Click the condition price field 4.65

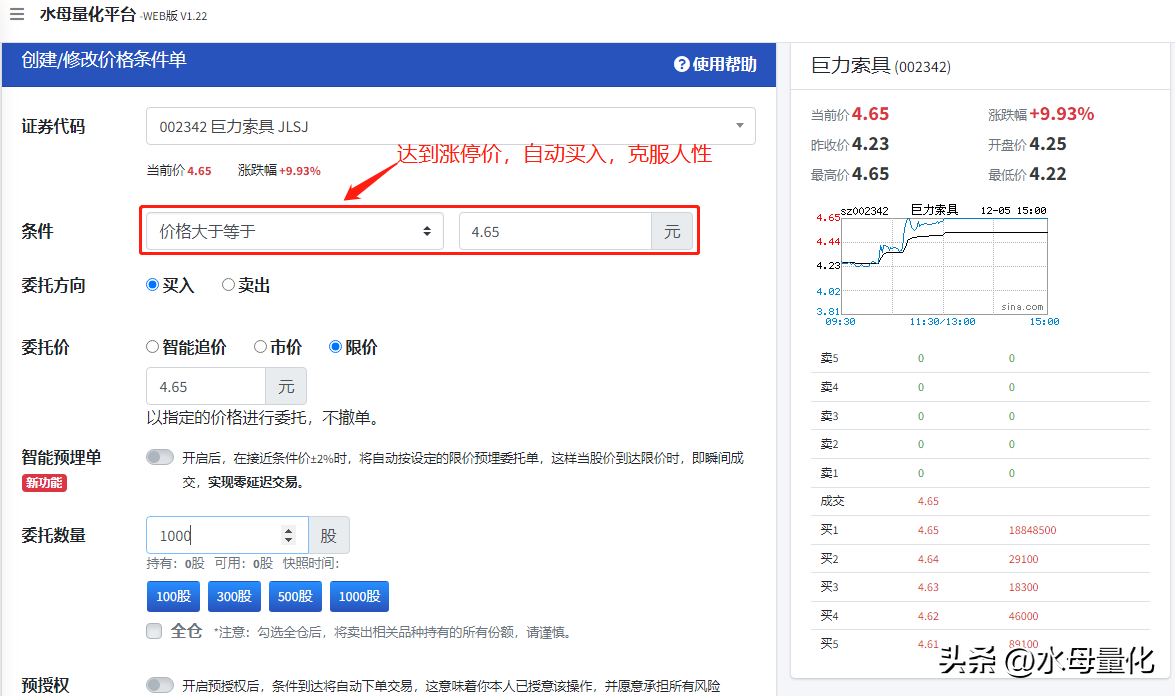555,232
